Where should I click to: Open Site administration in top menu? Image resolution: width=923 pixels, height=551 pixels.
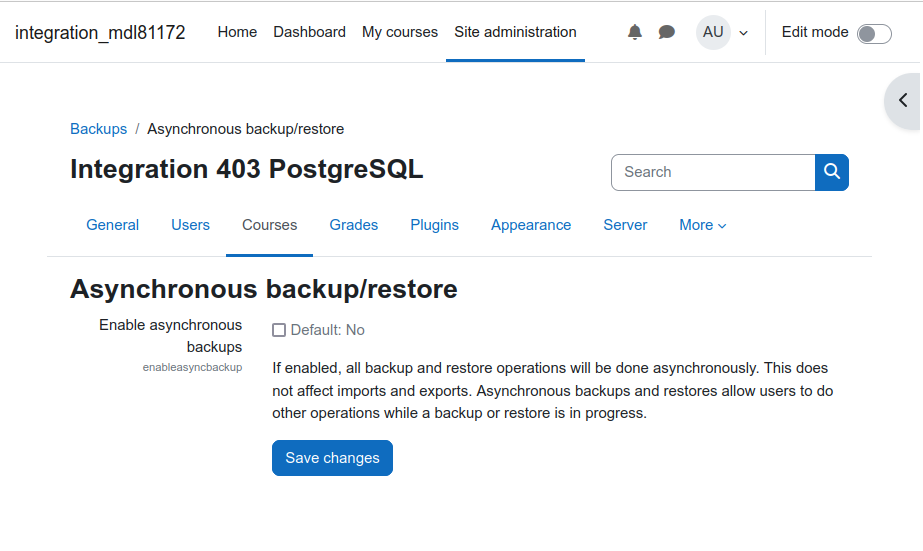(515, 32)
